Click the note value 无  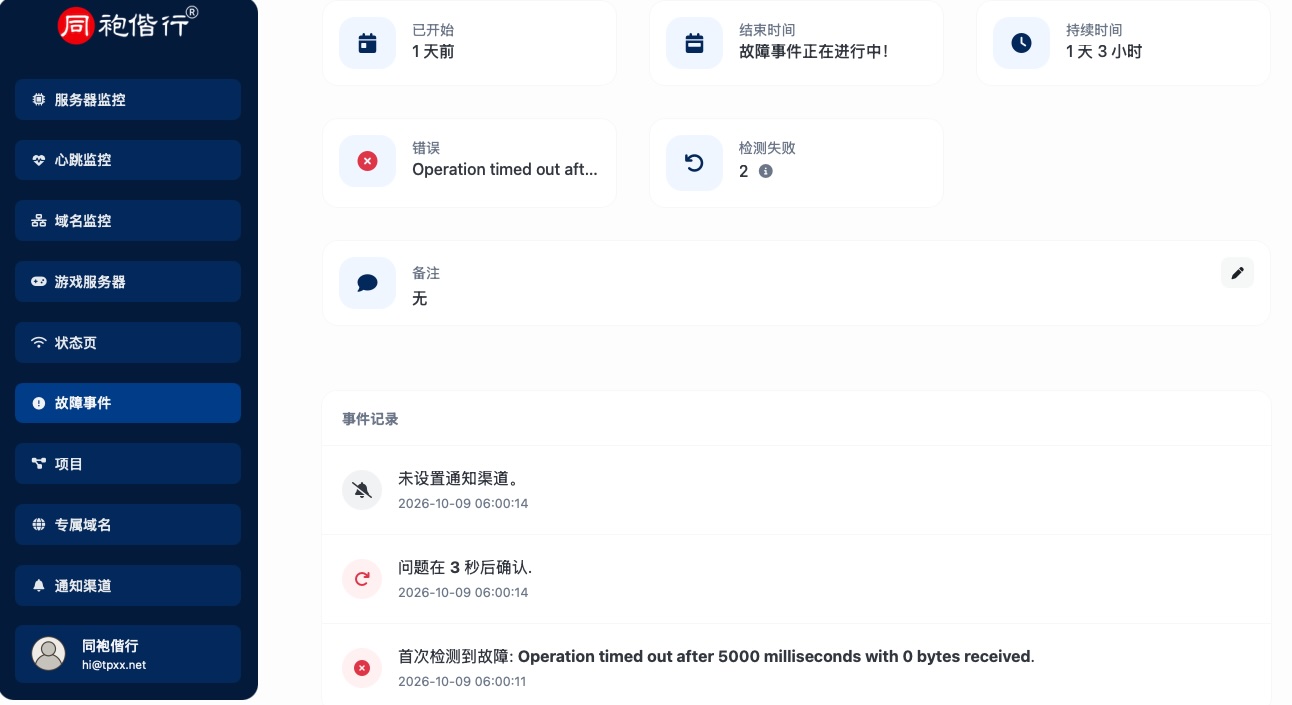point(420,299)
